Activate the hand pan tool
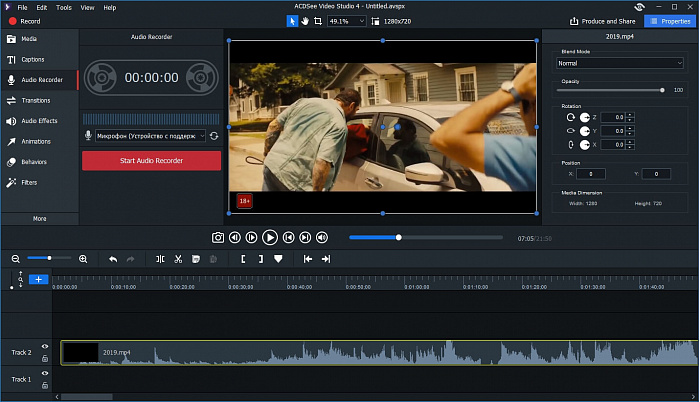The image size is (700, 402). (305, 21)
